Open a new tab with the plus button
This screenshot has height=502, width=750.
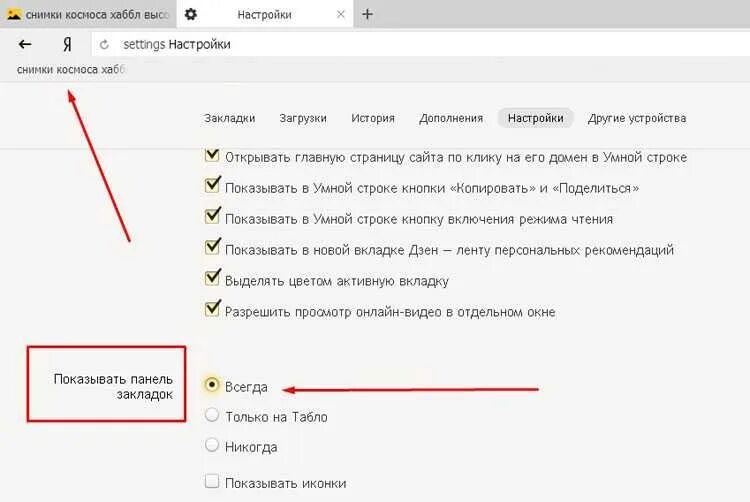point(367,14)
